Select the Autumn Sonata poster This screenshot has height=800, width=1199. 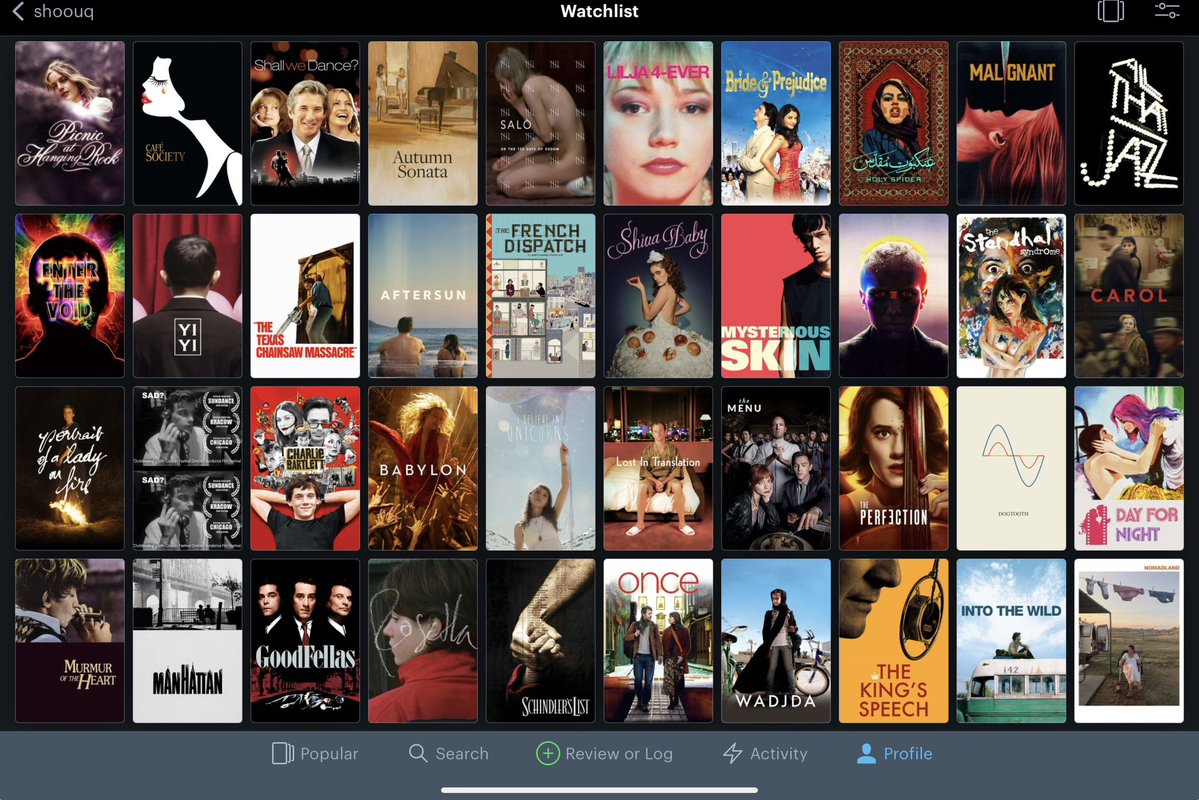[423, 123]
